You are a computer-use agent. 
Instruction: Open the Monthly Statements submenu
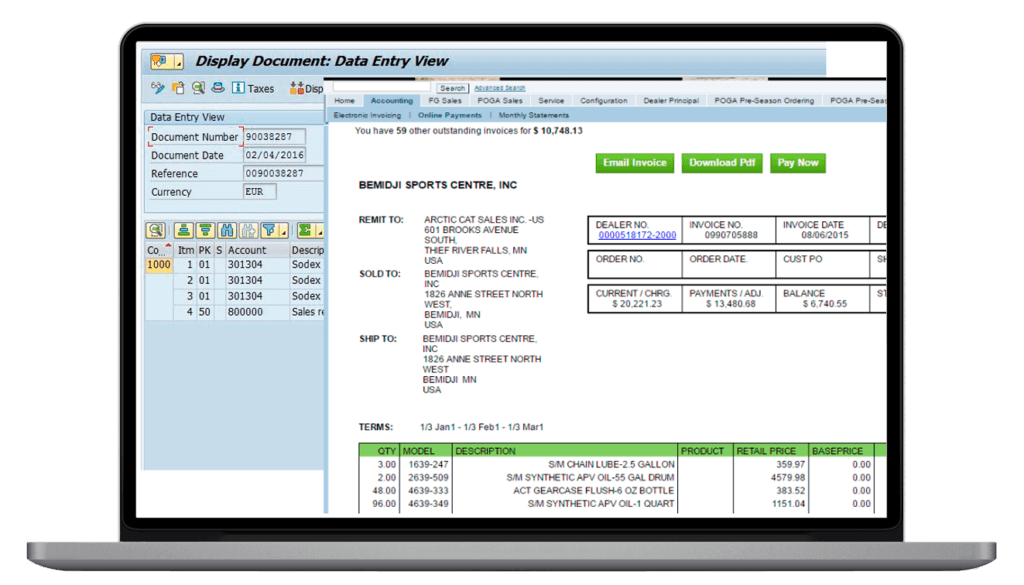pyautogui.click(x=534, y=116)
